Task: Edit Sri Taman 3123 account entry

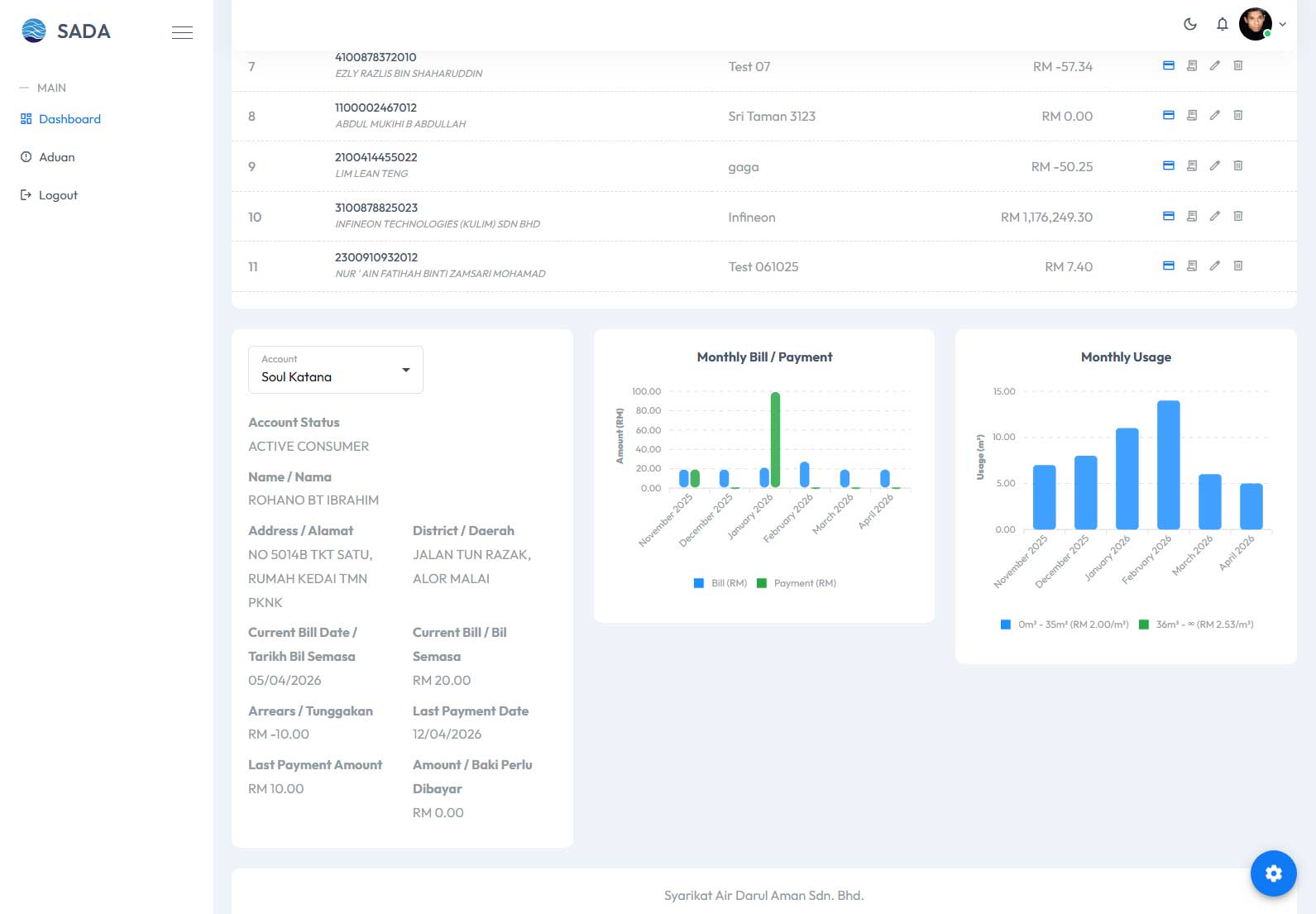Action: pos(1214,115)
